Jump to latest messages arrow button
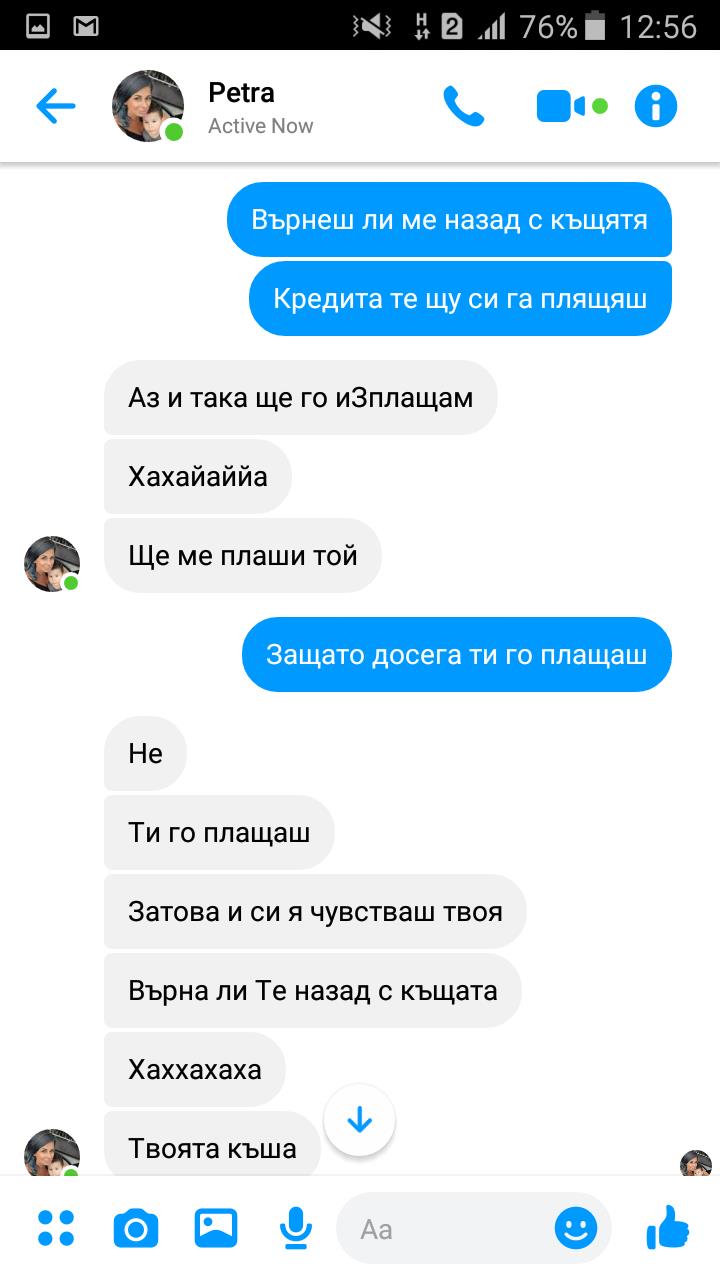This screenshot has width=720, height=1280. click(x=360, y=1120)
